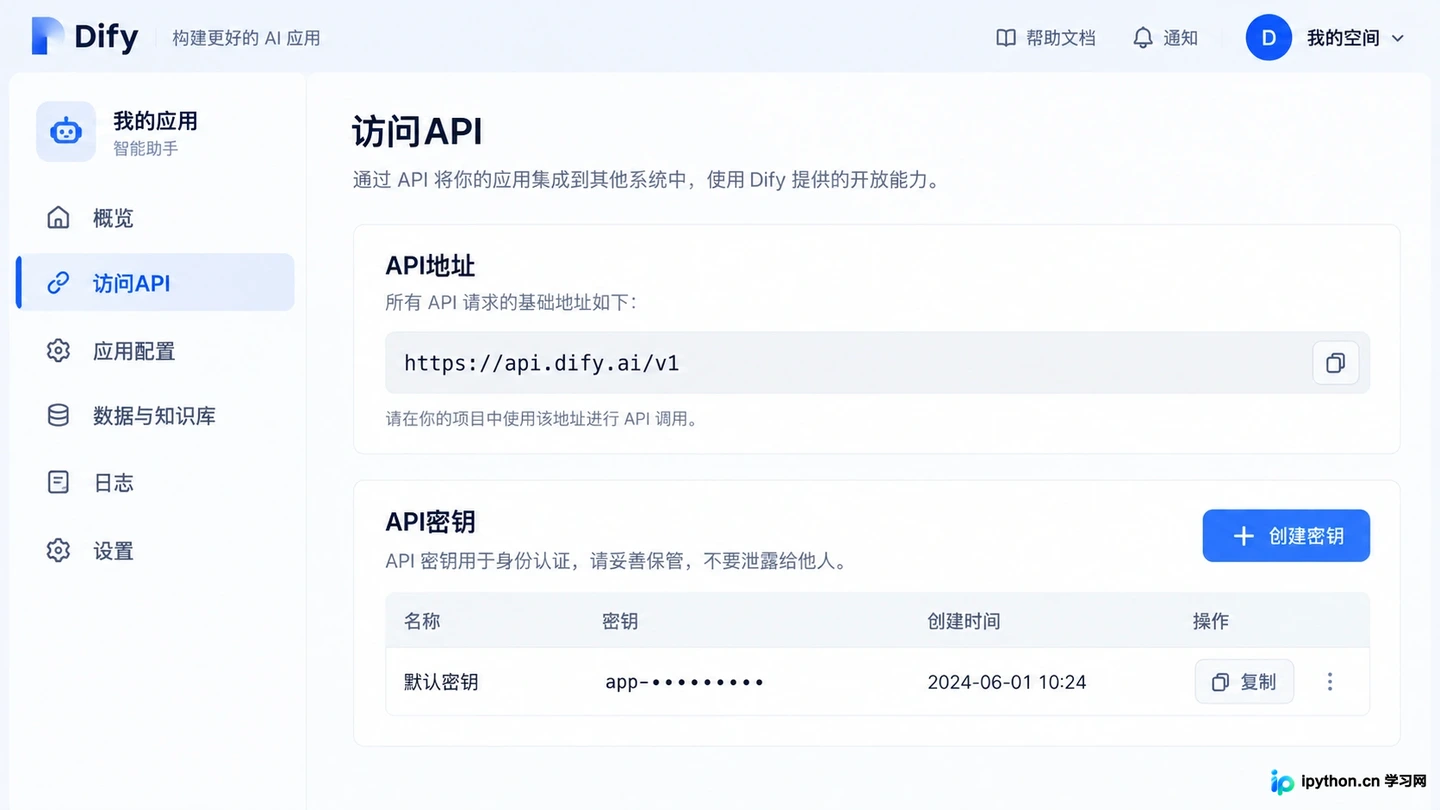Click the 创建密钥 button label

point(1306,536)
